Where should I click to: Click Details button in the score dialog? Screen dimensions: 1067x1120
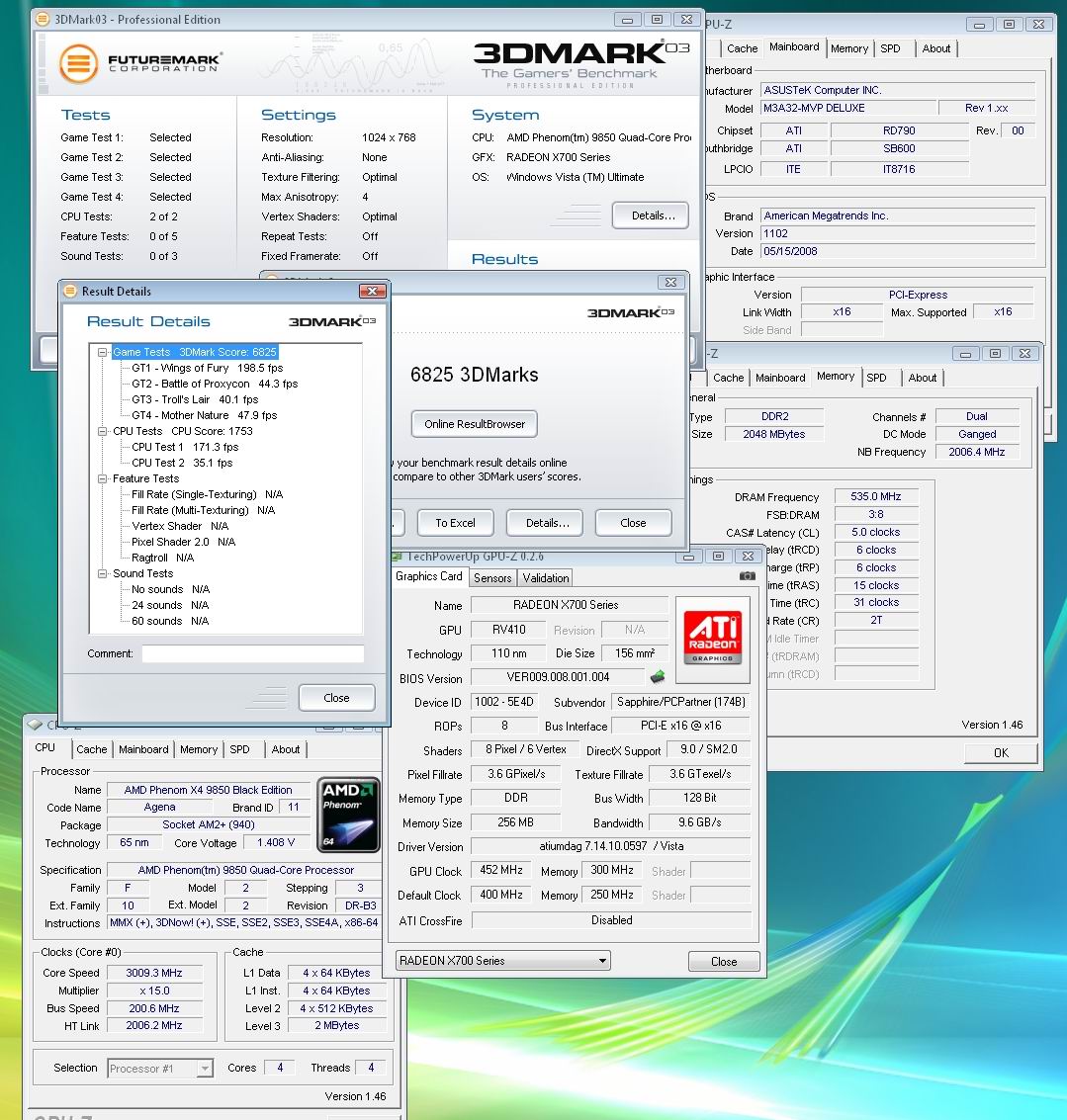click(x=545, y=523)
